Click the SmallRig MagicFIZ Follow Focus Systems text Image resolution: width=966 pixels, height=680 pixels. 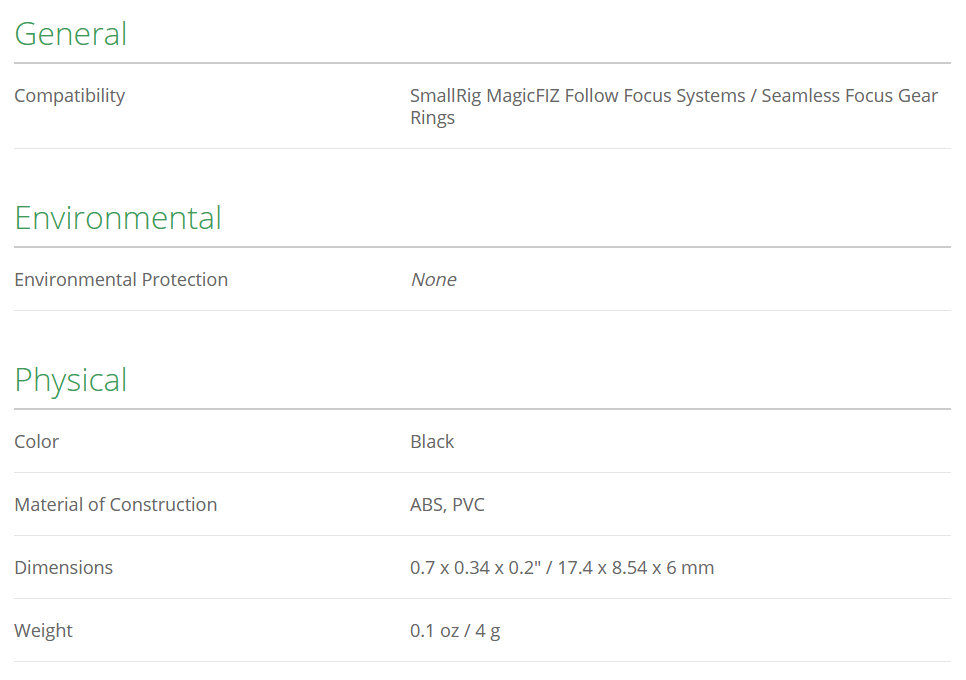point(578,96)
